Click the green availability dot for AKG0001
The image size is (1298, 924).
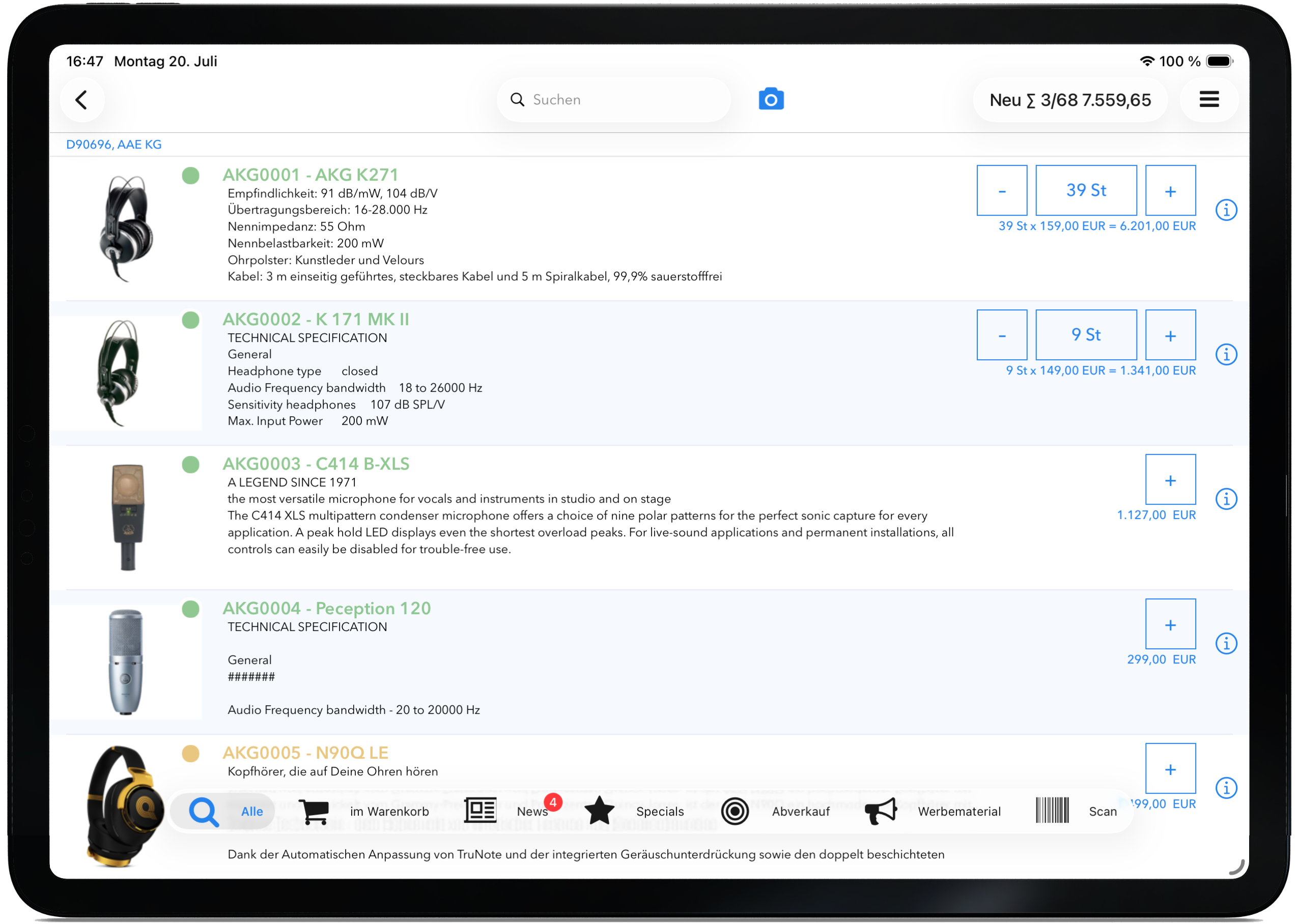191,175
